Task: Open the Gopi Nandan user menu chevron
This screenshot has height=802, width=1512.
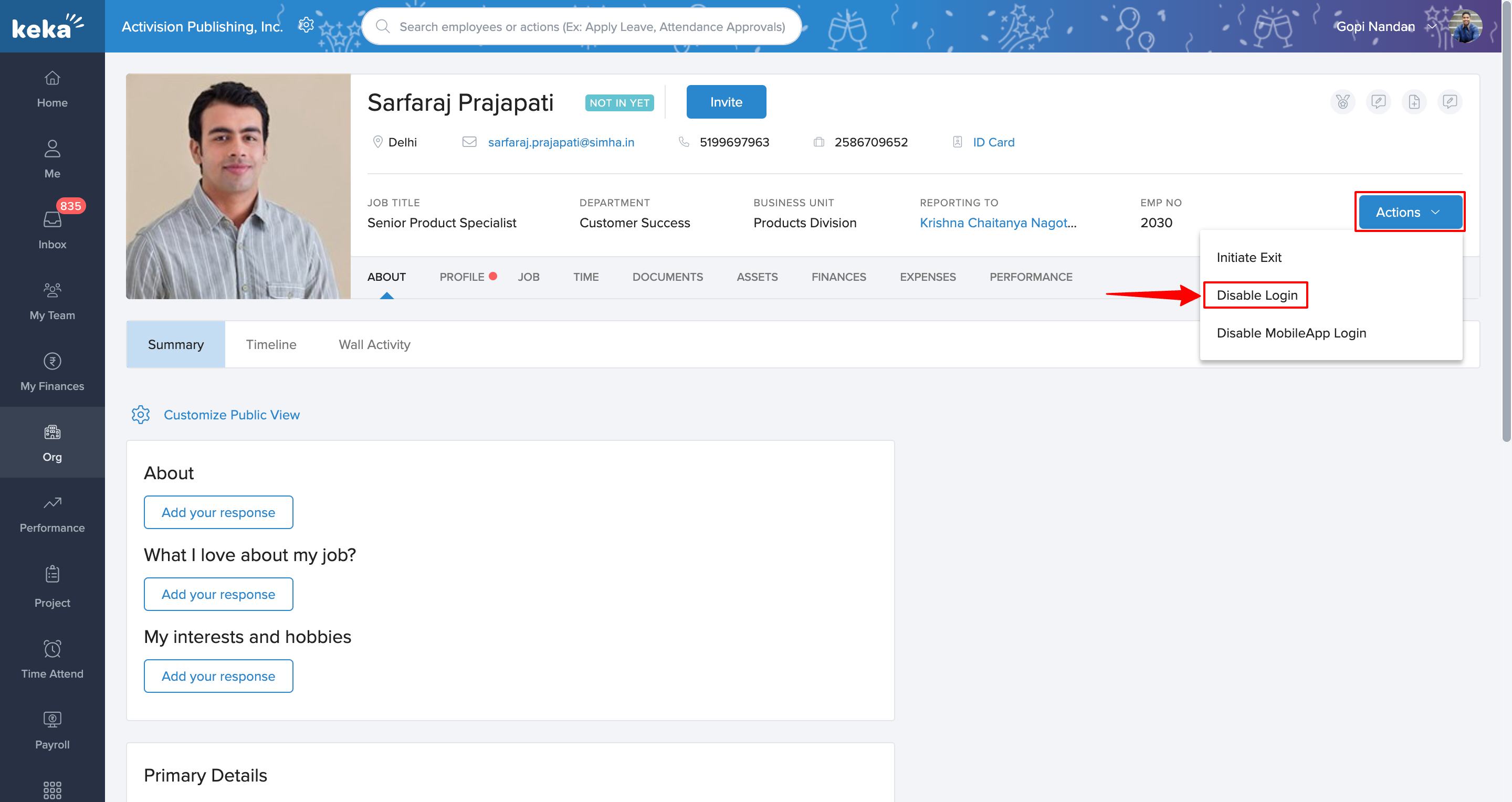Action: point(1432,26)
